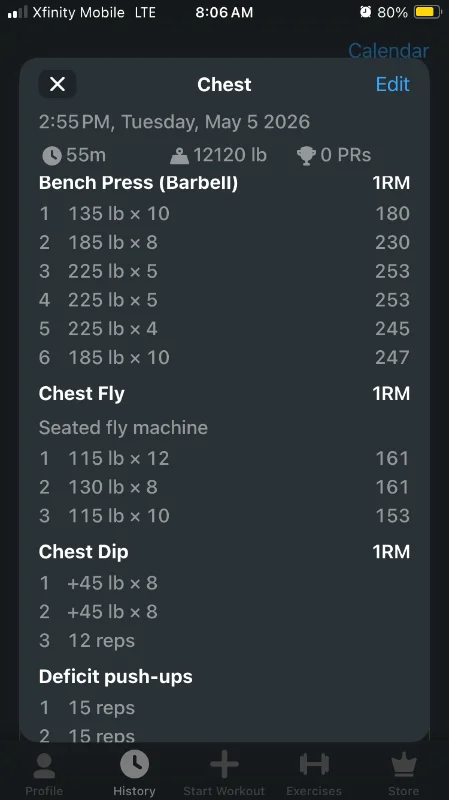The image size is (449, 800).
Task: Tap the weight volume icon beside 12120 lb
Action: (x=179, y=156)
